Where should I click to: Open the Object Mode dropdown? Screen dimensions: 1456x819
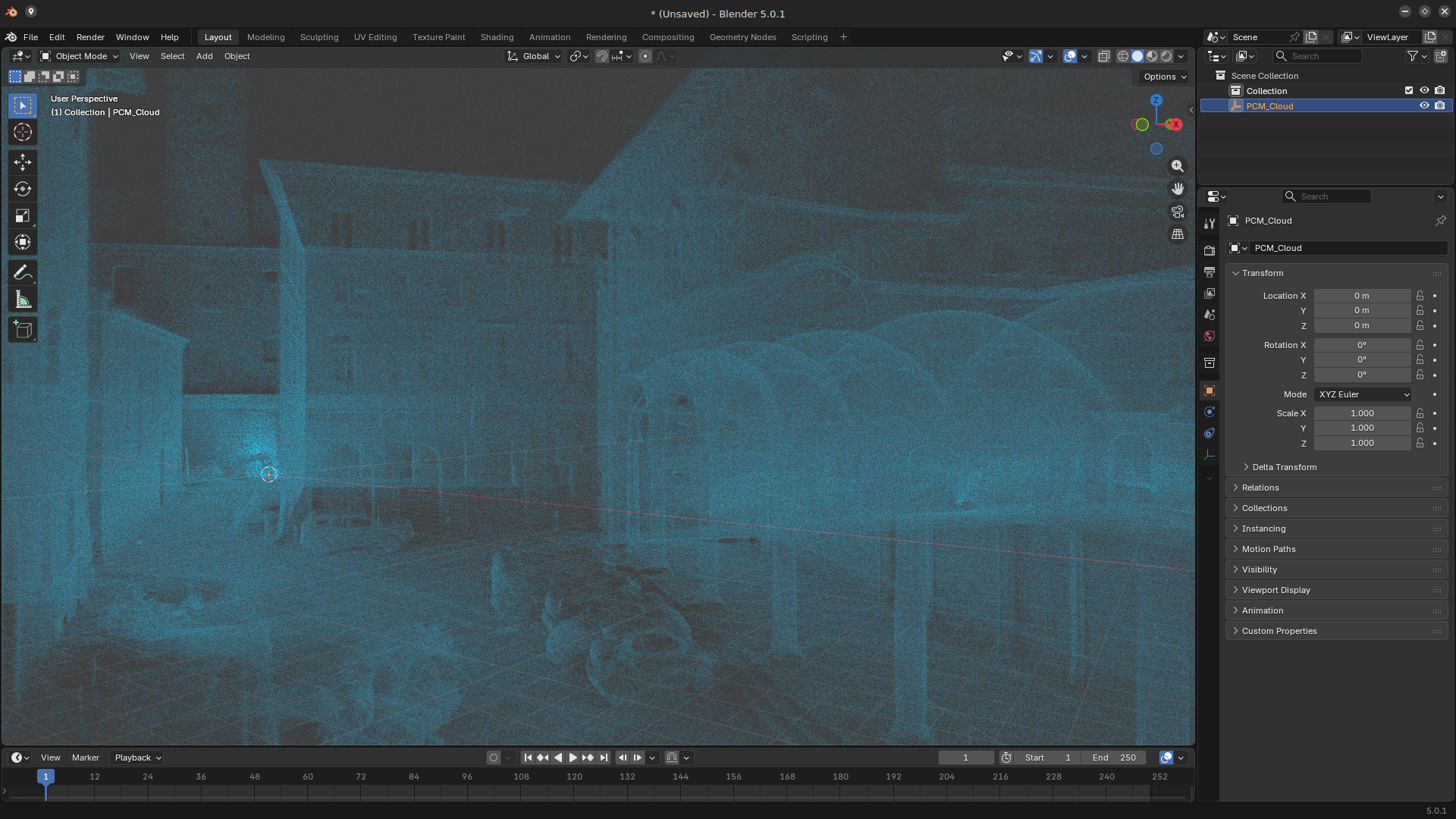[80, 56]
